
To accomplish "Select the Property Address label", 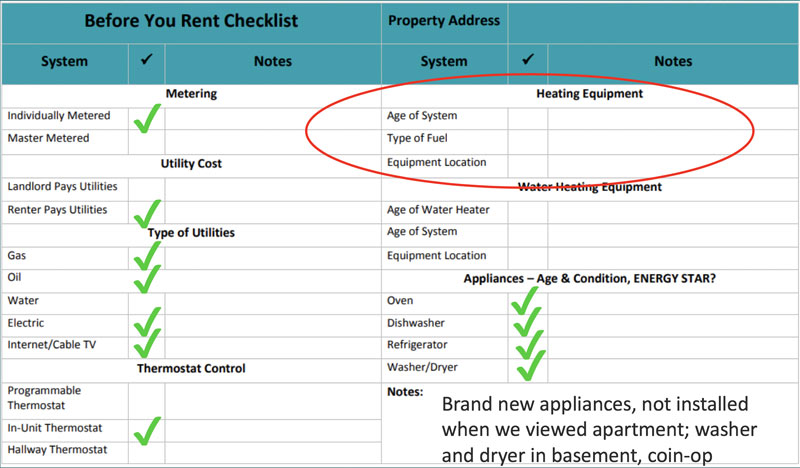I will click(x=444, y=21).
